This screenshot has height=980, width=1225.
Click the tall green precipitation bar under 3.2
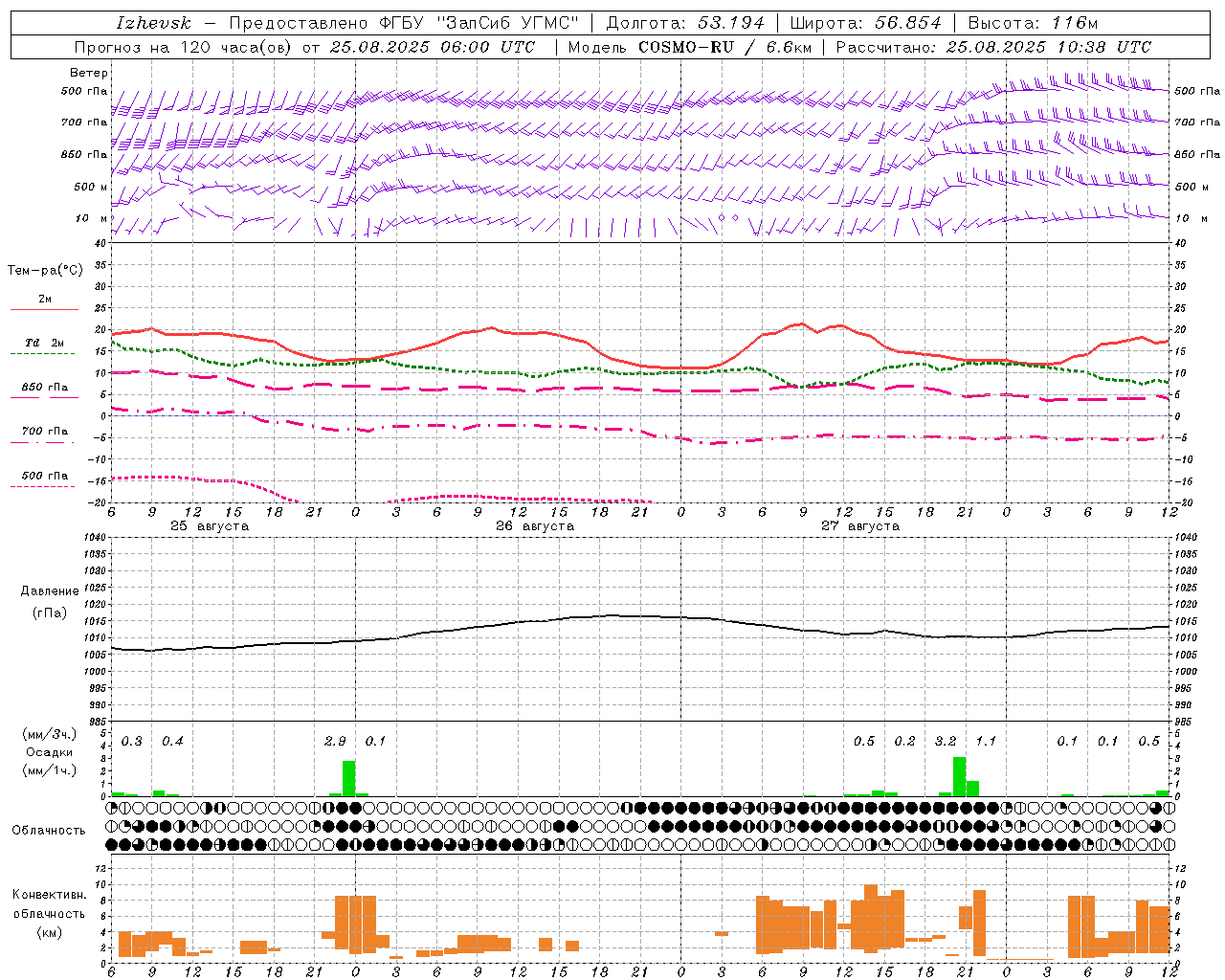coord(959,776)
